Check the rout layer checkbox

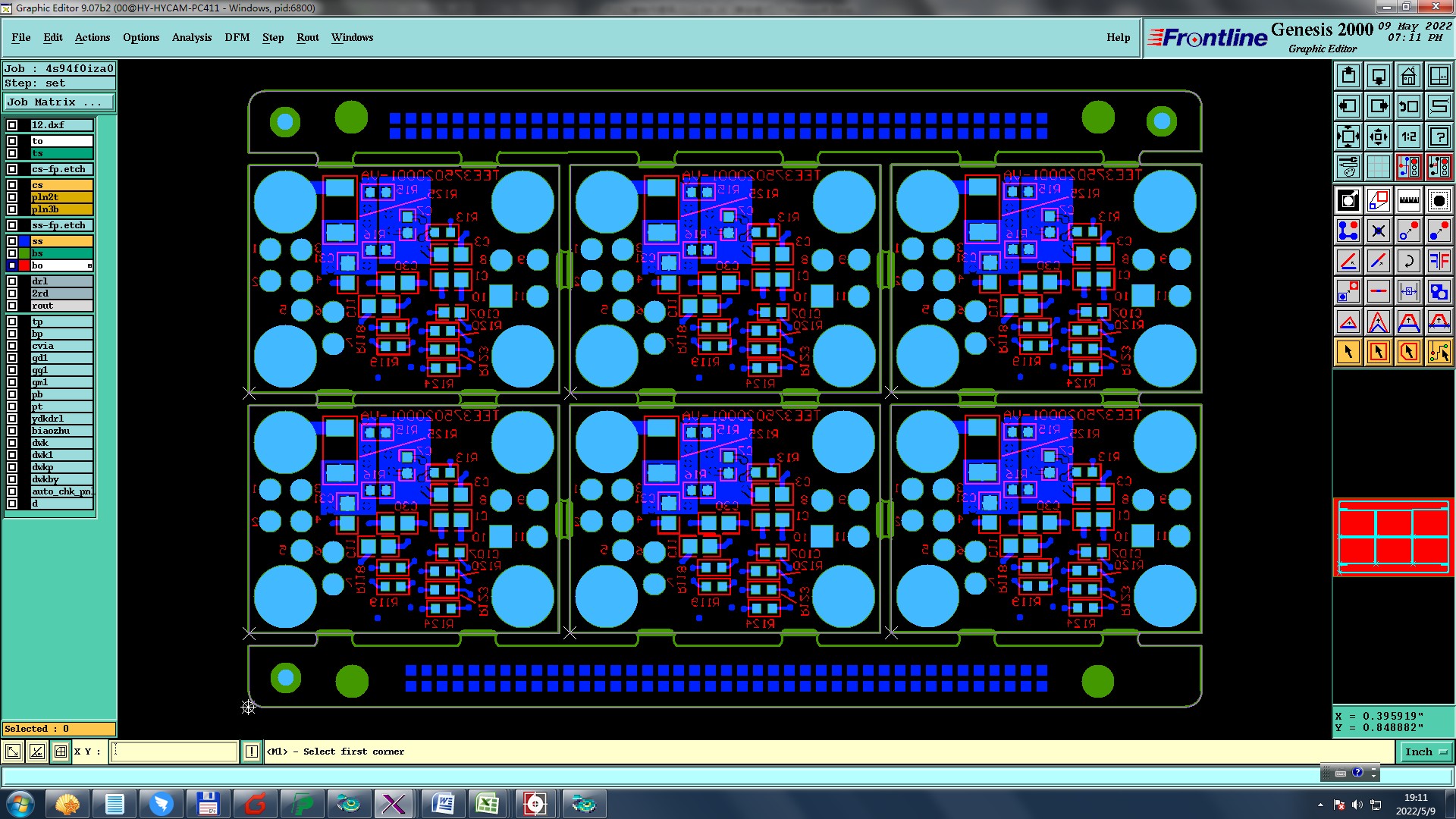click(12, 306)
